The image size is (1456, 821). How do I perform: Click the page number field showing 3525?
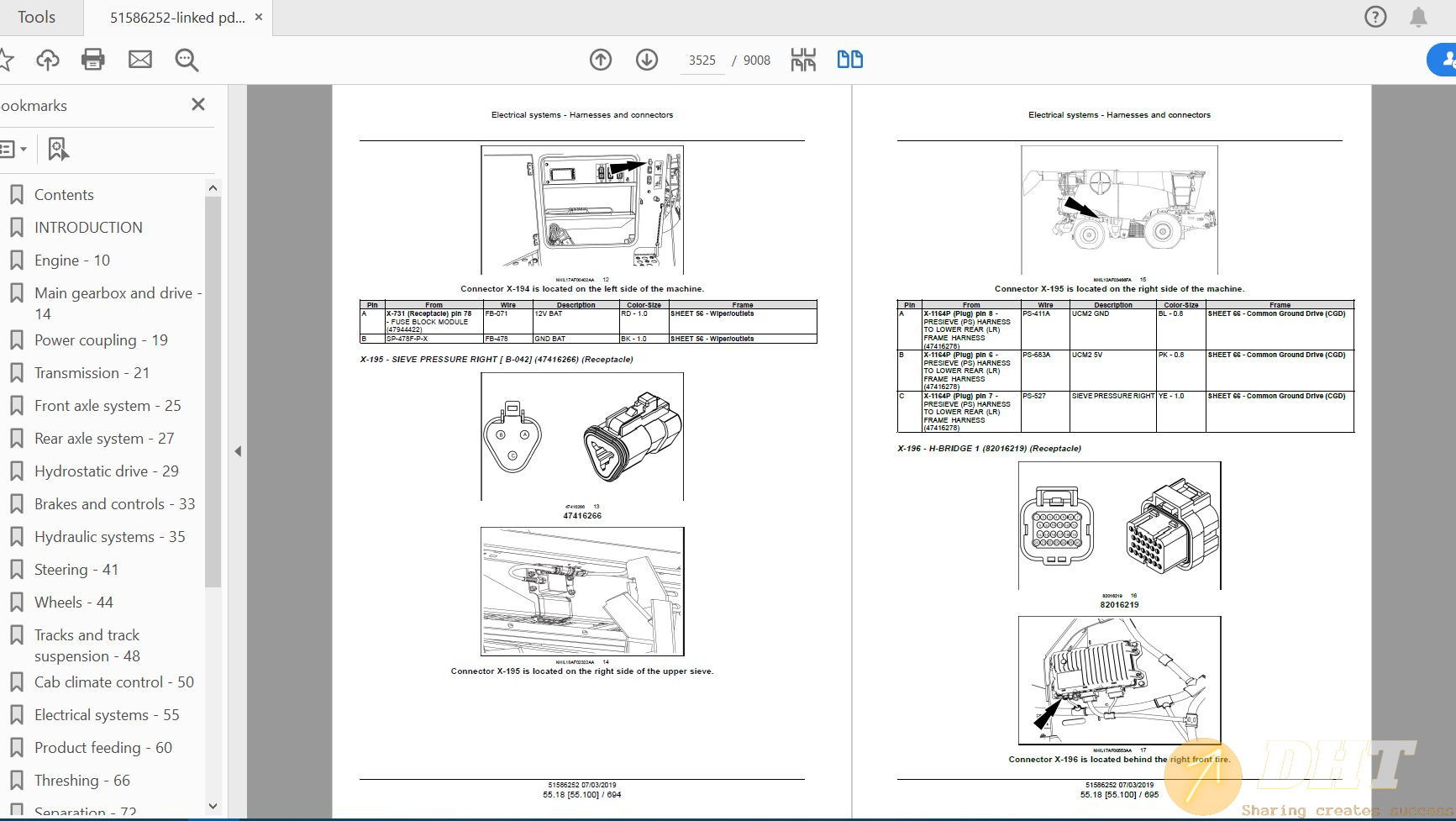tap(702, 61)
